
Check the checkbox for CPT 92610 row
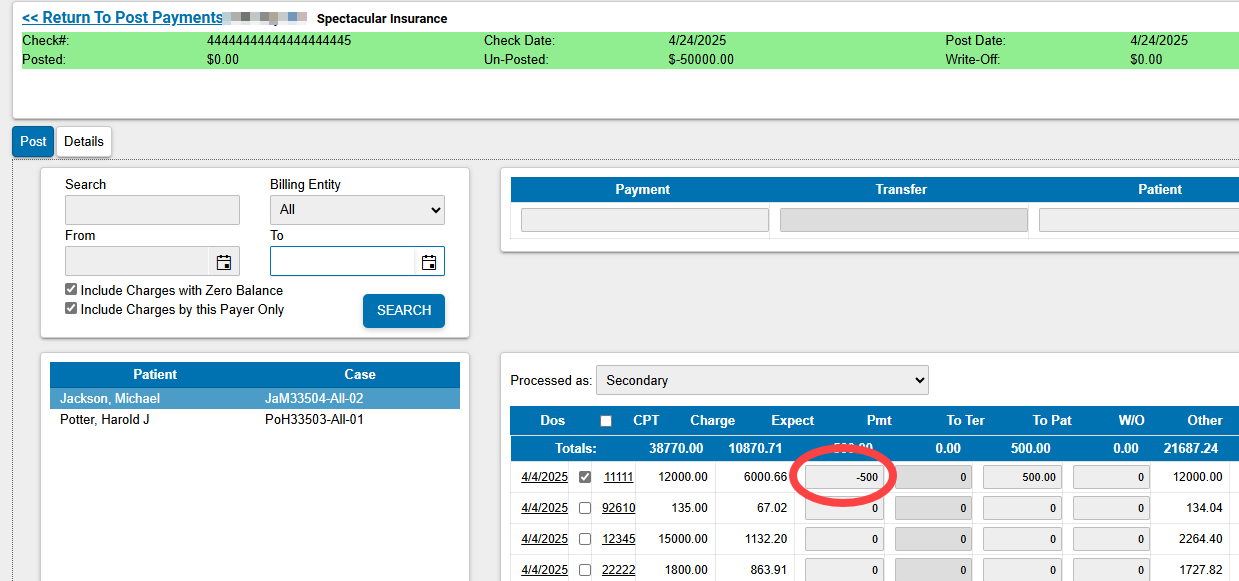pos(585,508)
